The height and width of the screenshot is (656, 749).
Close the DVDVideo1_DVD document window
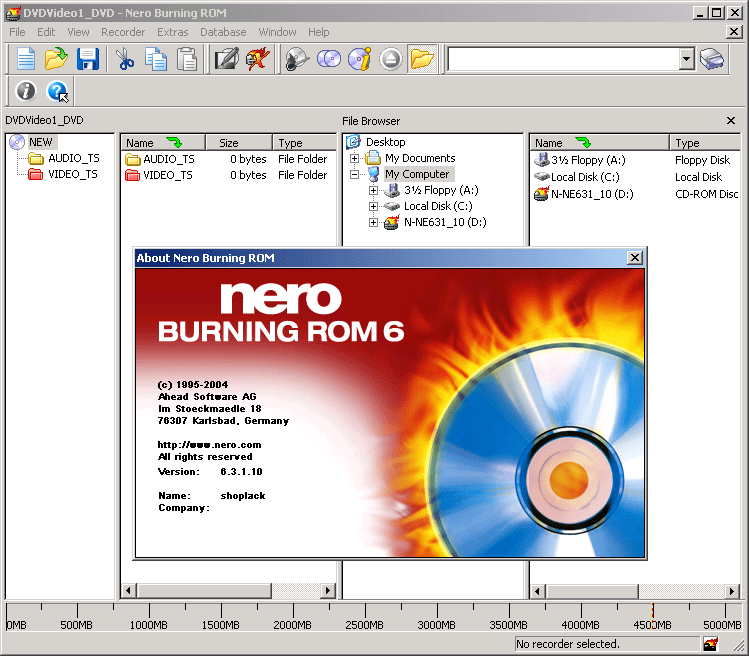click(x=734, y=32)
